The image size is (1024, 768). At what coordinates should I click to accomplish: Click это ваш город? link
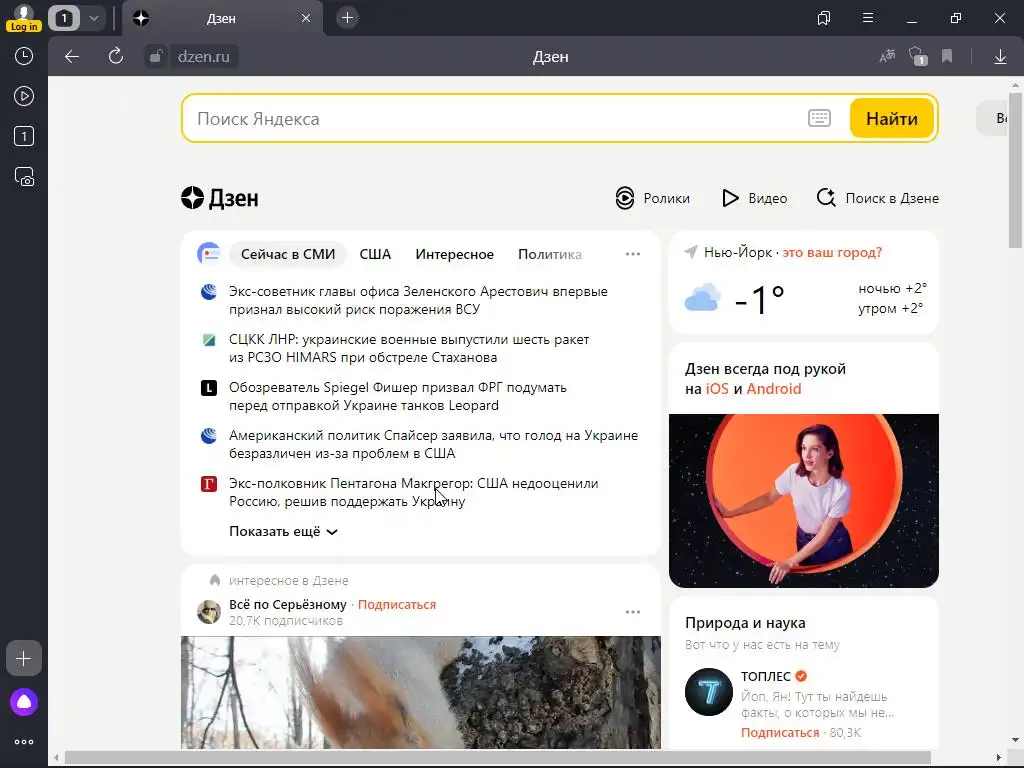tap(832, 252)
